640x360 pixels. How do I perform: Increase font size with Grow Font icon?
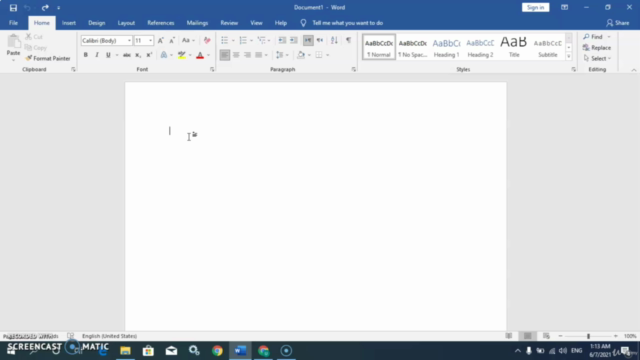point(160,40)
